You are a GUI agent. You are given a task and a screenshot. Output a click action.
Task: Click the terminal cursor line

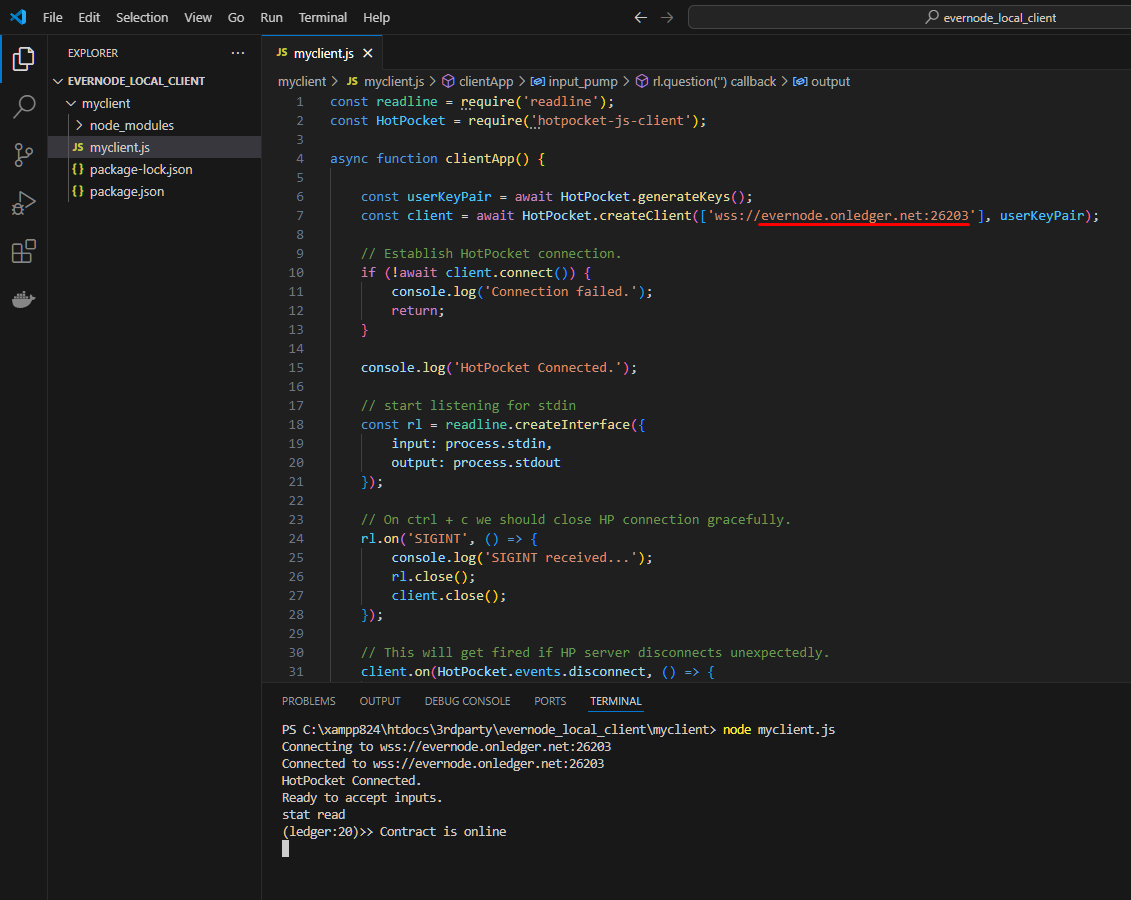coord(286,849)
